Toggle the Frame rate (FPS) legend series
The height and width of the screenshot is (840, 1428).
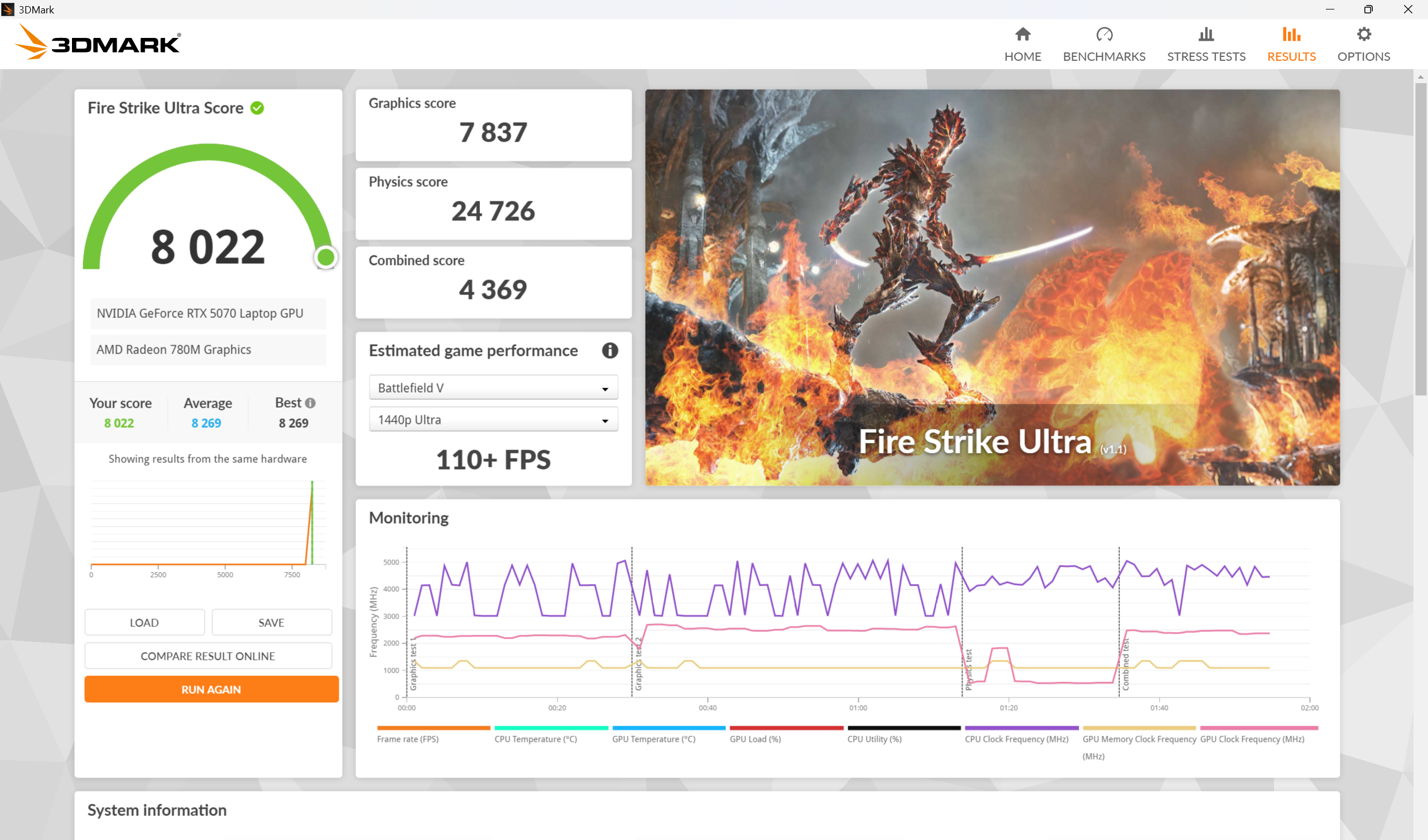click(x=408, y=738)
